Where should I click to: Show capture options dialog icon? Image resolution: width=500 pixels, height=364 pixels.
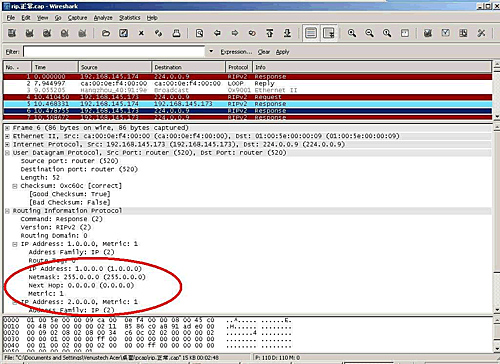[x=30, y=33]
